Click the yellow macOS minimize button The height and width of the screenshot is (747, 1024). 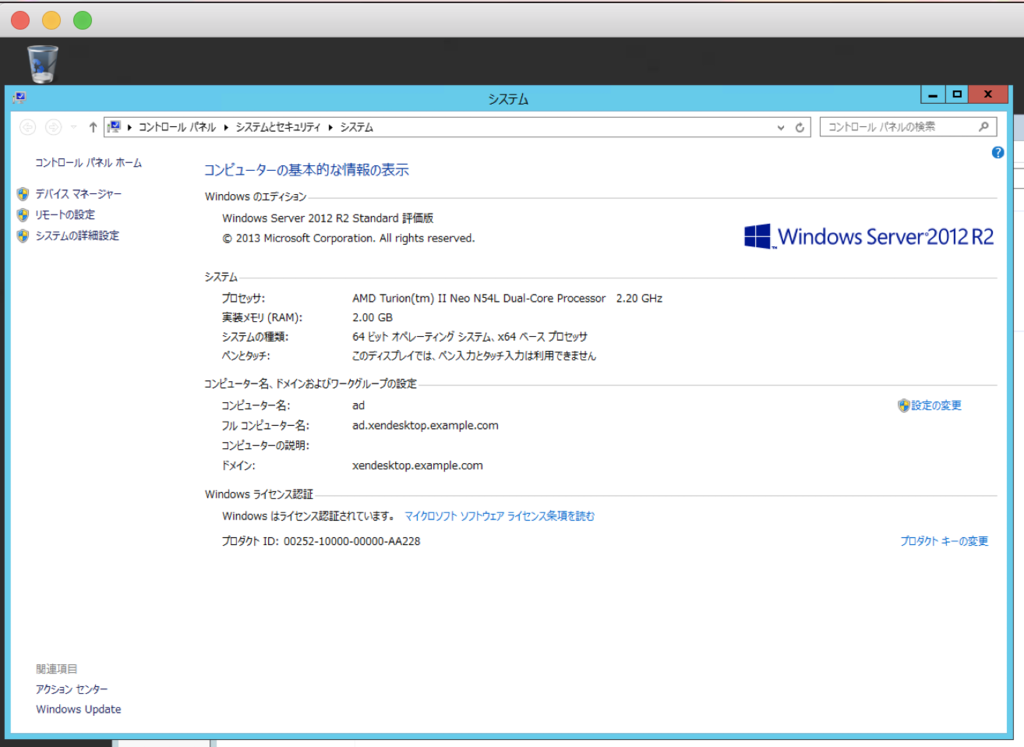click(x=52, y=20)
